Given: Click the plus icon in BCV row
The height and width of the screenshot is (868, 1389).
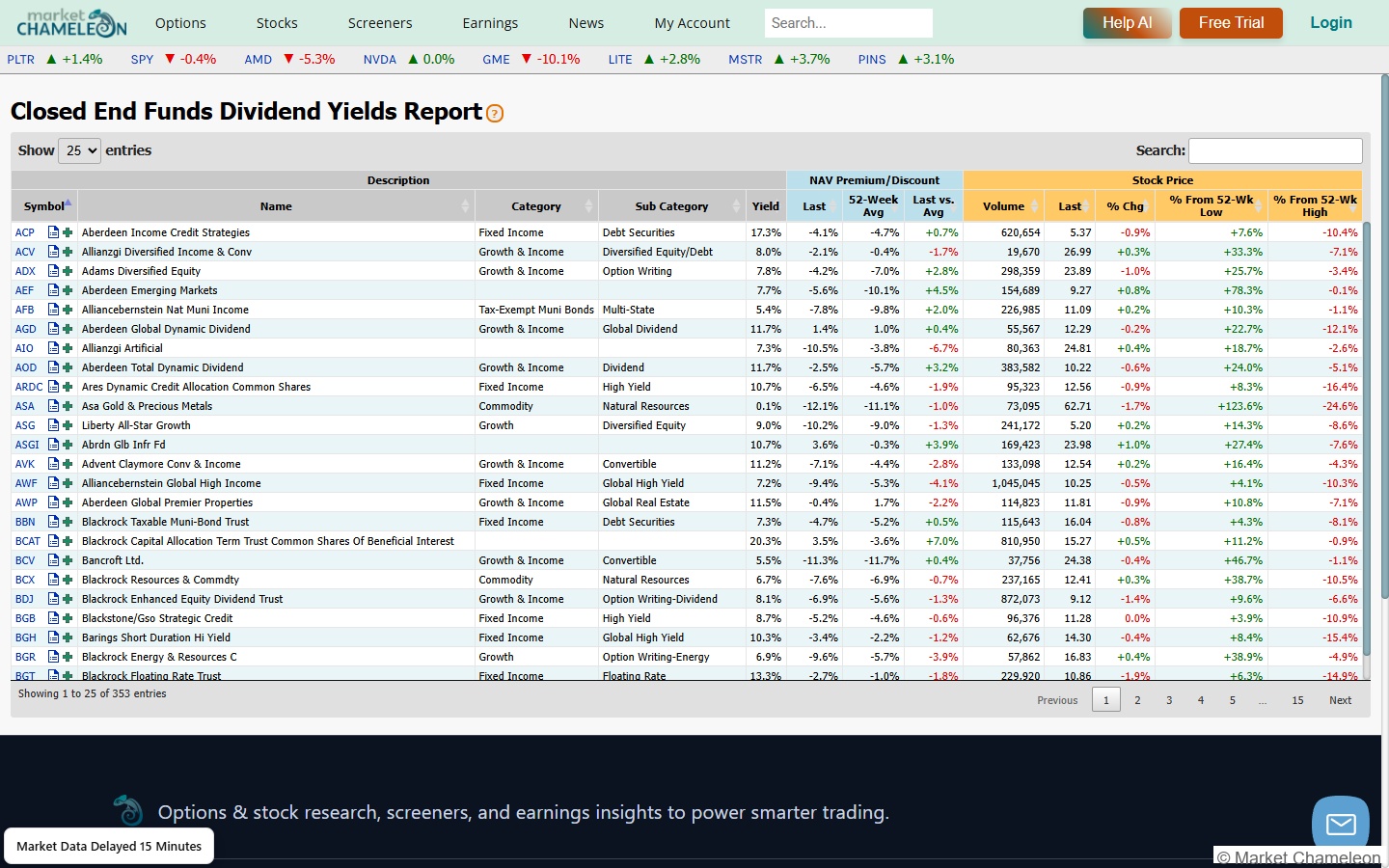Looking at the screenshot, I should click(x=68, y=560).
